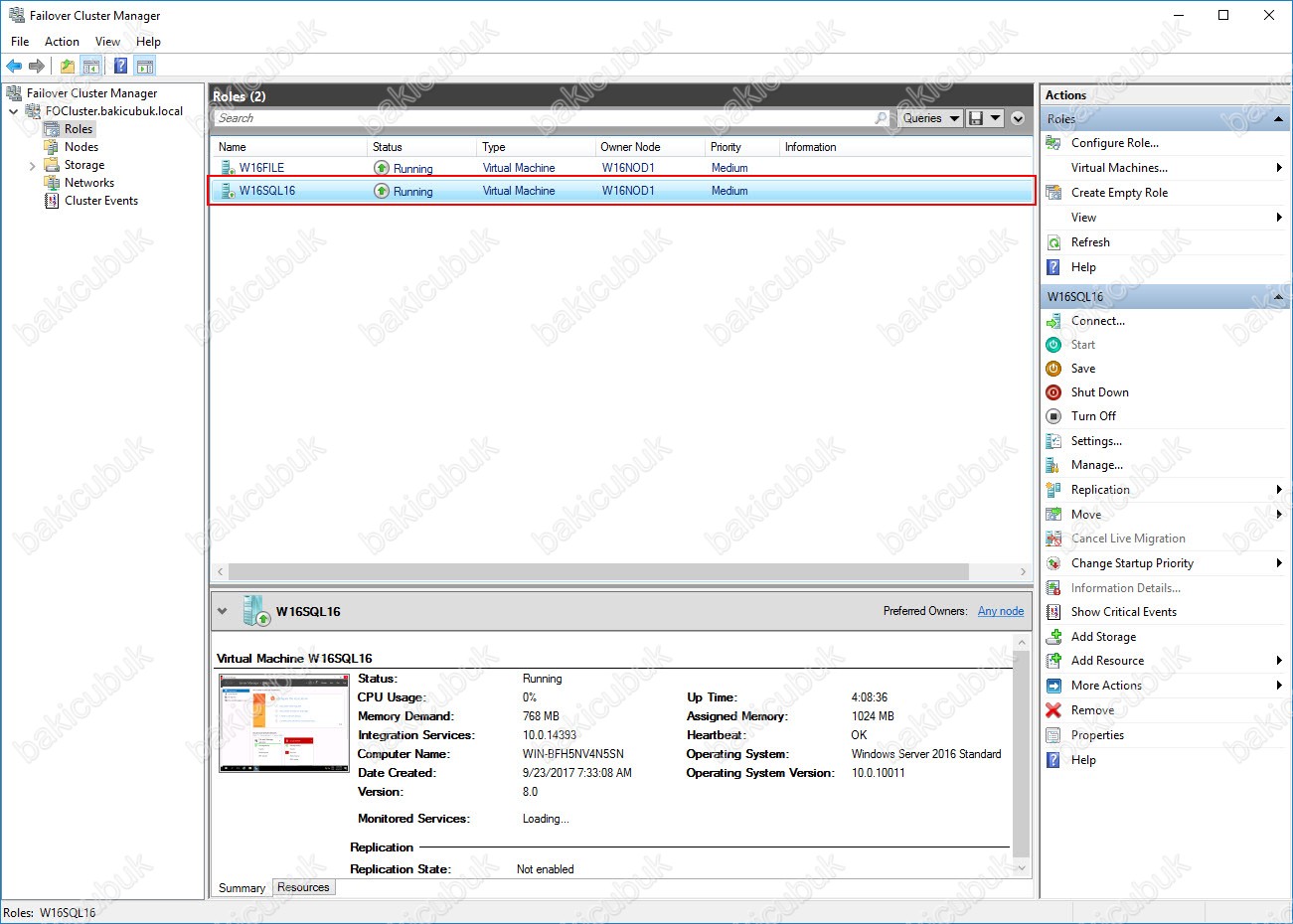Click the search magnifier icon in the Roles search
The height and width of the screenshot is (924, 1293).
click(881, 118)
